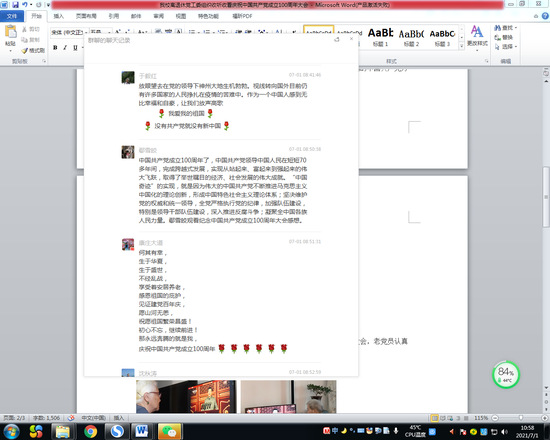Apply the 标题 1 heading style
This screenshot has width=550, height=440.
(380, 37)
